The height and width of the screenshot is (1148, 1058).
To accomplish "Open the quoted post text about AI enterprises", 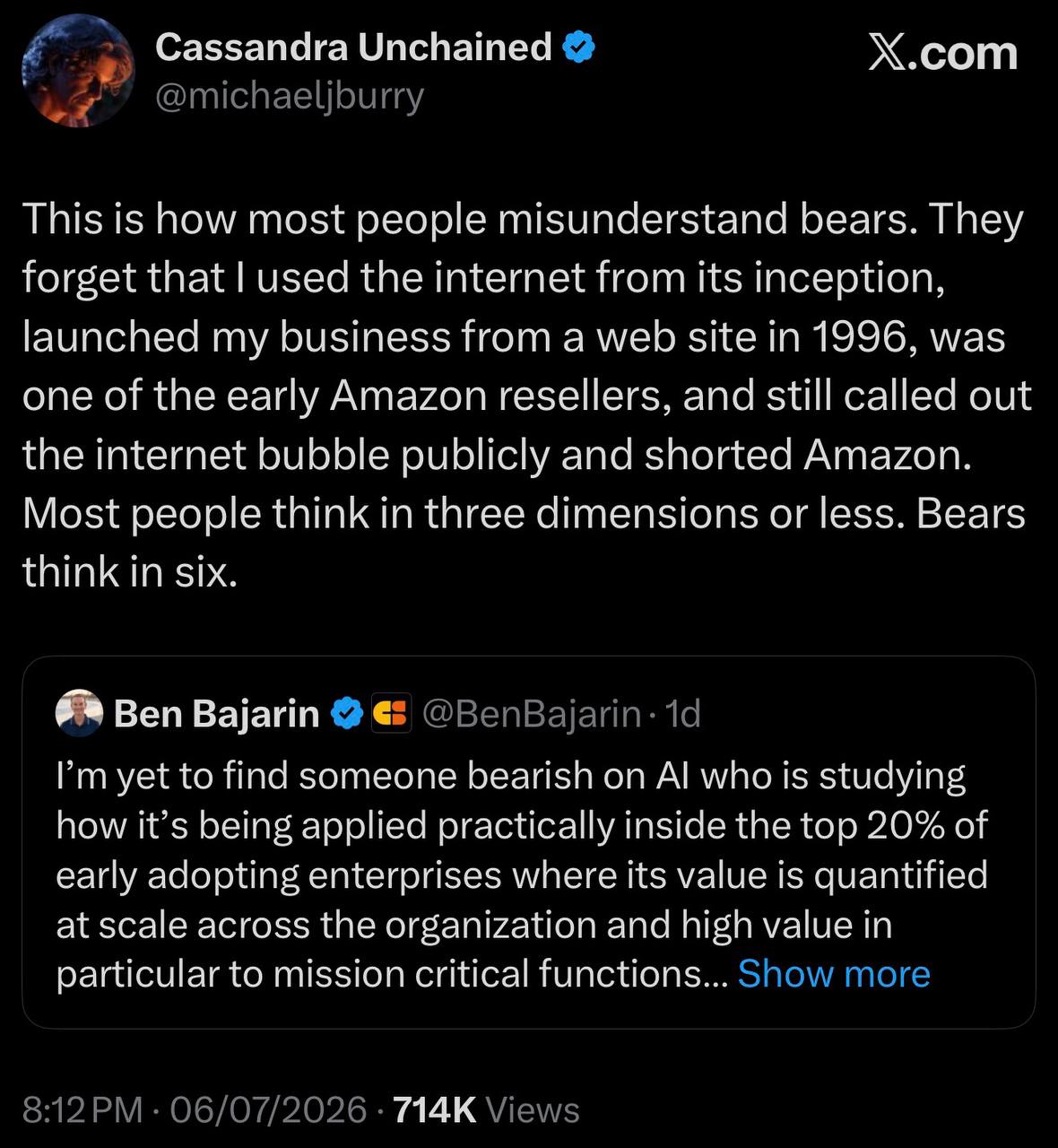I will coord(522,874).
